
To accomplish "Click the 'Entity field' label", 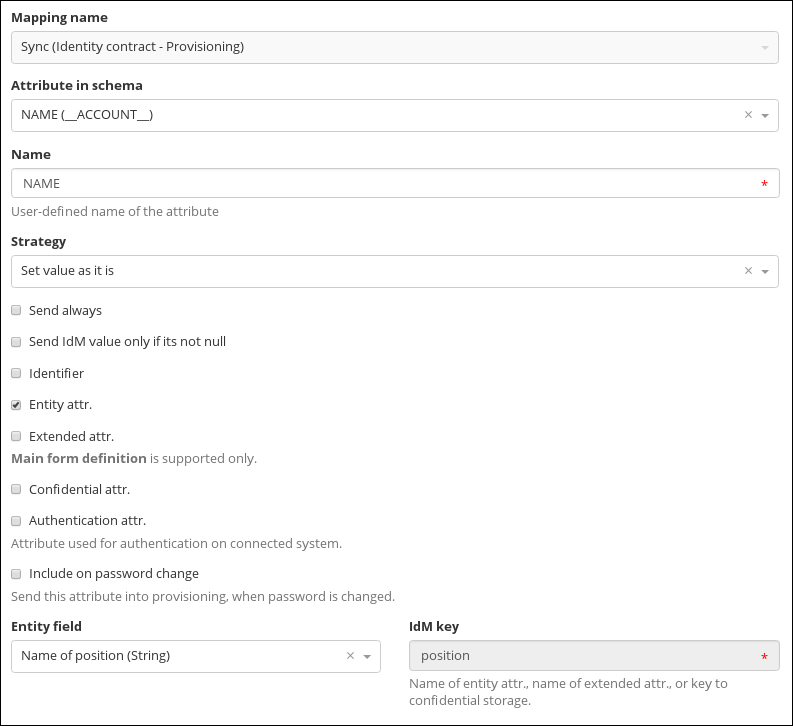I will click(46, 626).
